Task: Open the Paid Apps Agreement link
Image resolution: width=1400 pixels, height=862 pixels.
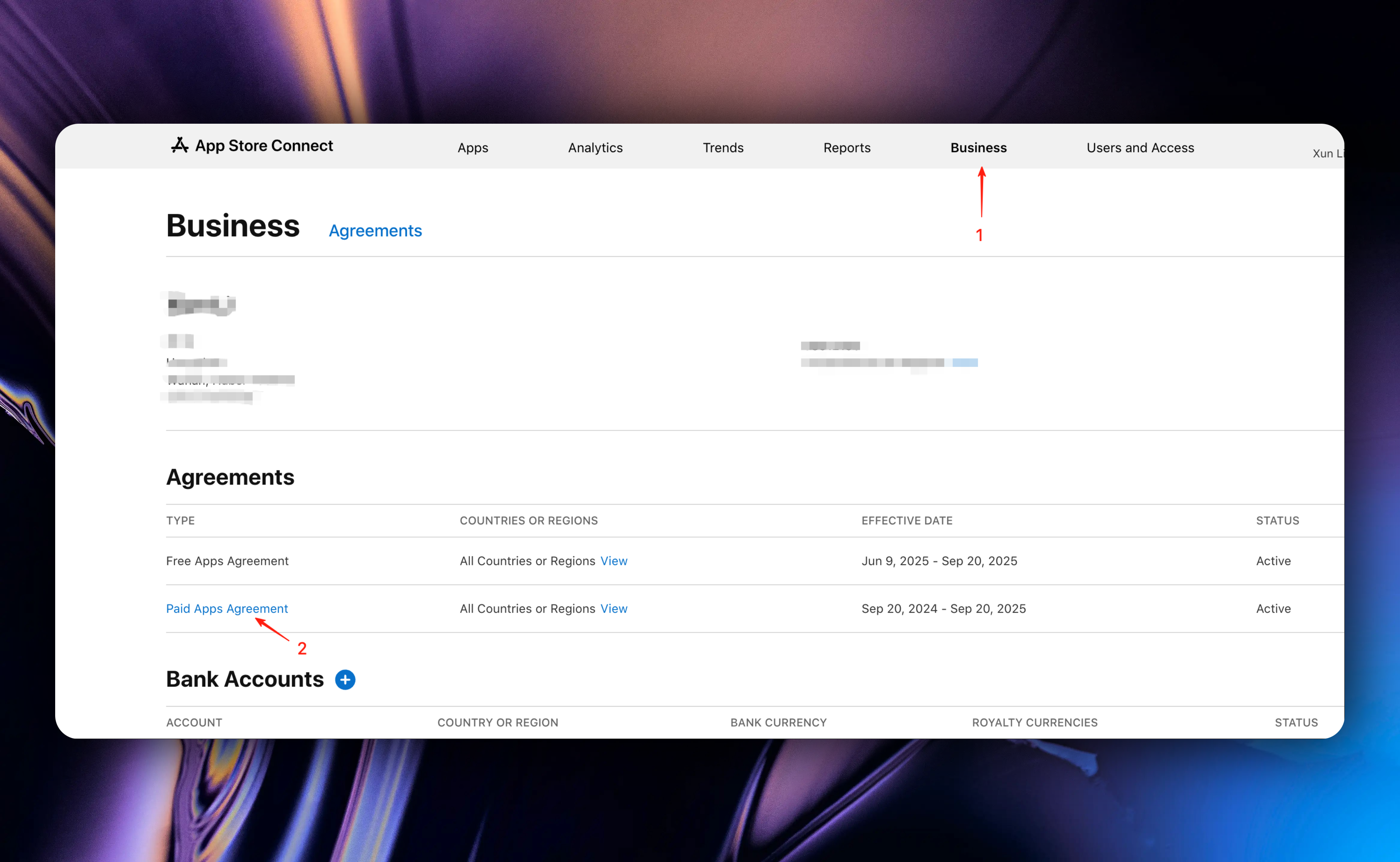Action: pos(227,608)
